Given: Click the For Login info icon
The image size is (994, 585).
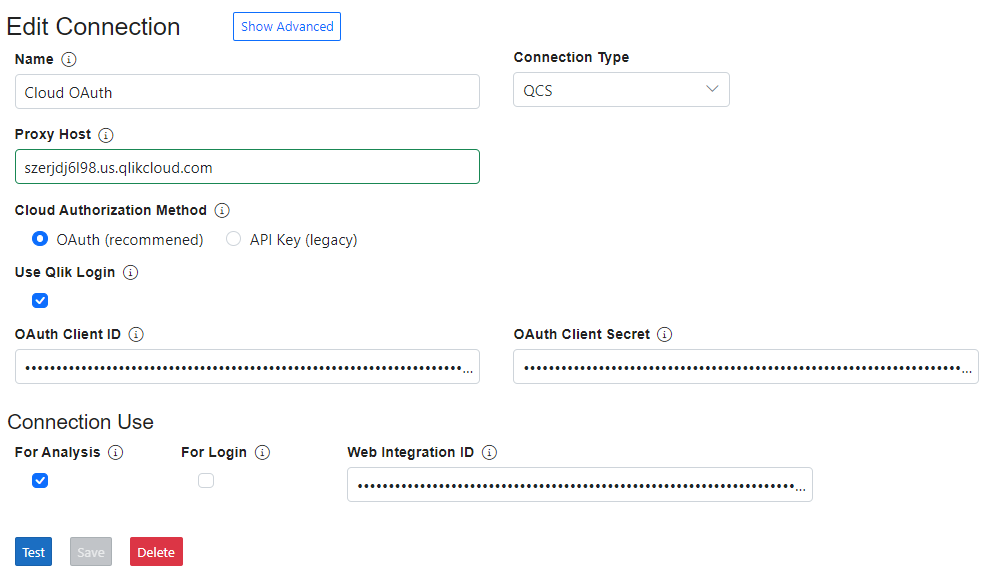Looking at the screenshot, I should tap(262, 453).
